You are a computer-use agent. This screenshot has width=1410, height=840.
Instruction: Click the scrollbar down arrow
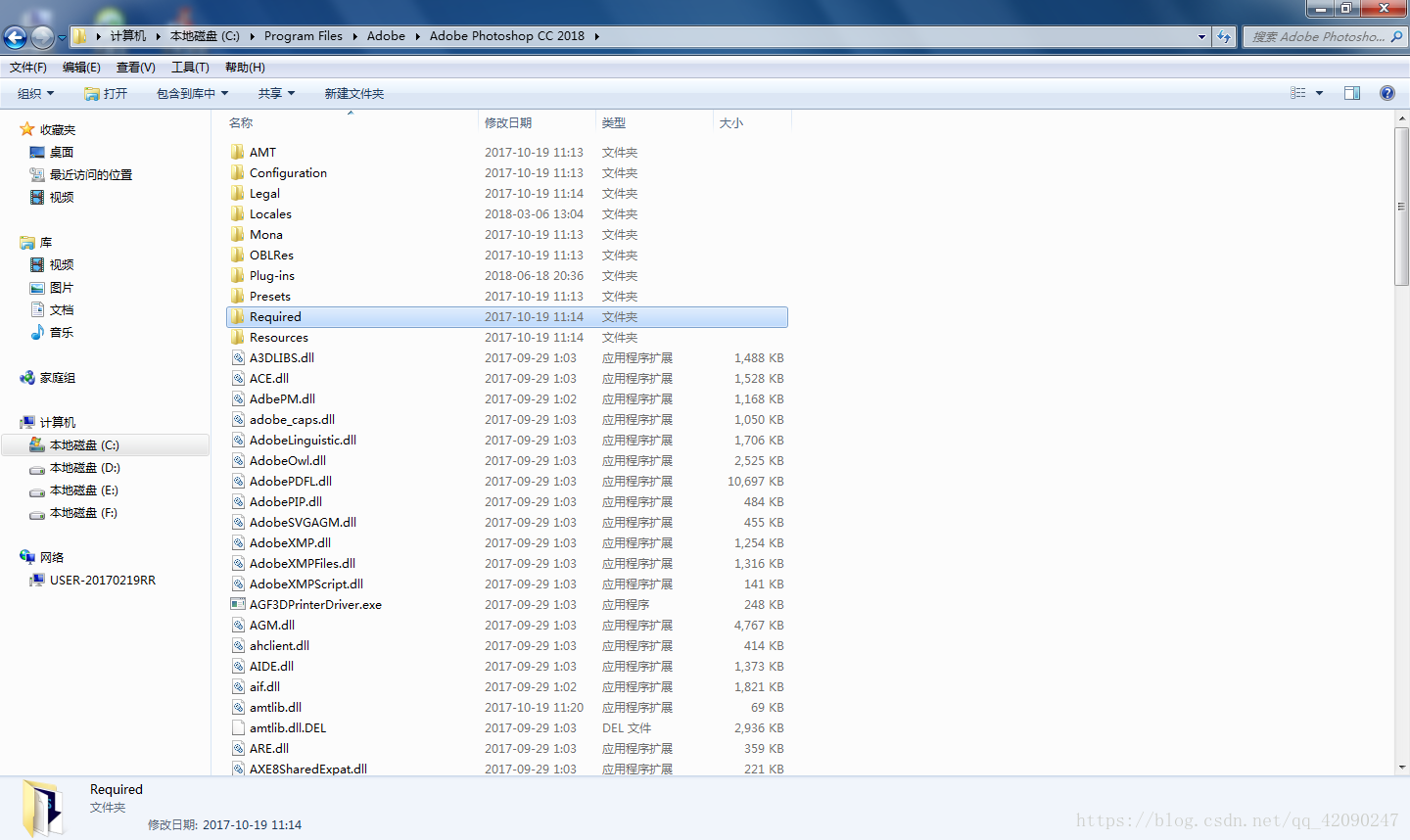(x=1401, y=768)
